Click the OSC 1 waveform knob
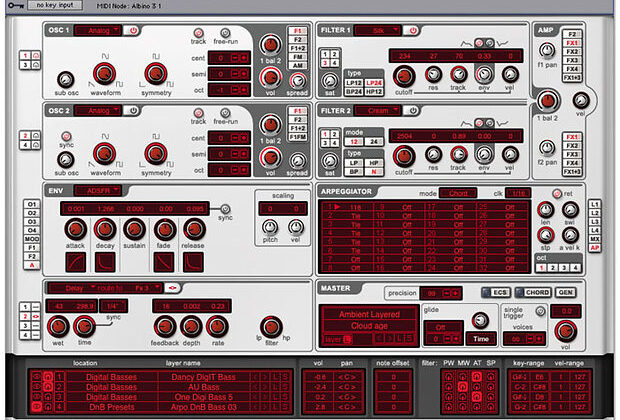The width and height of the screenshot is (620, 420). pyautogui.click(x=104, y=74)
